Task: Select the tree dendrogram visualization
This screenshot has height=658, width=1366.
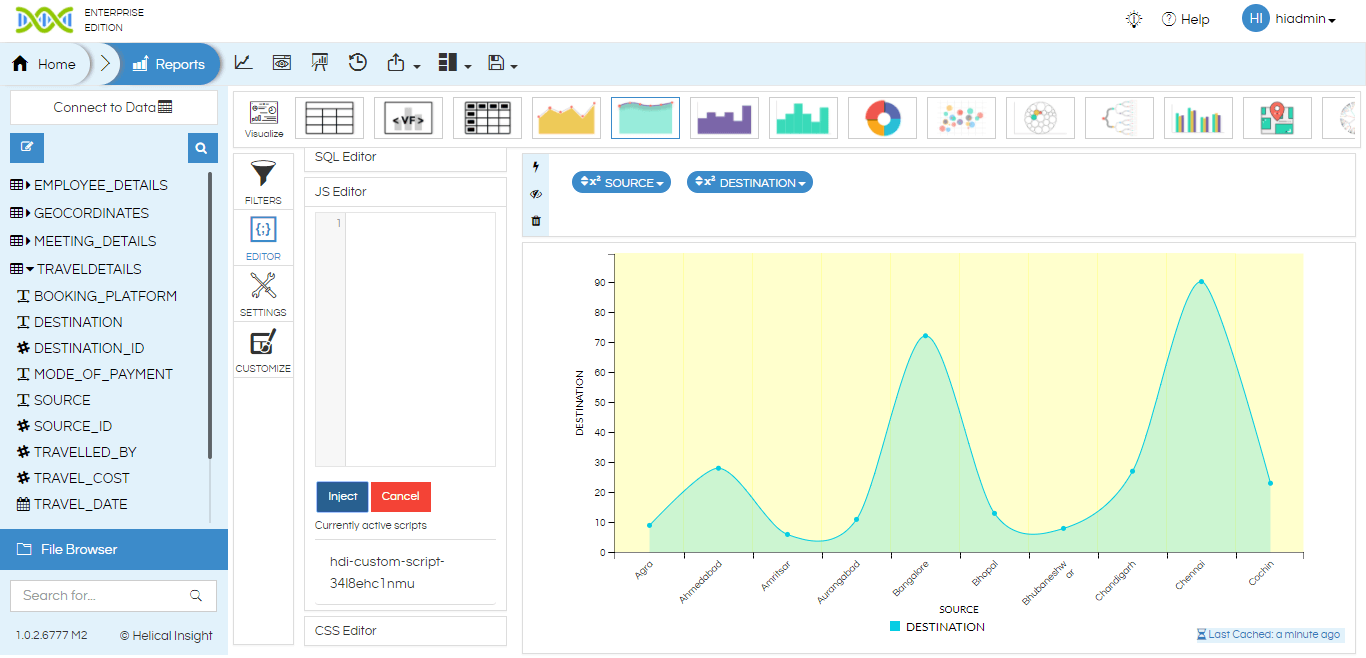Action: pyautogui.click(x=1119, y=118)
